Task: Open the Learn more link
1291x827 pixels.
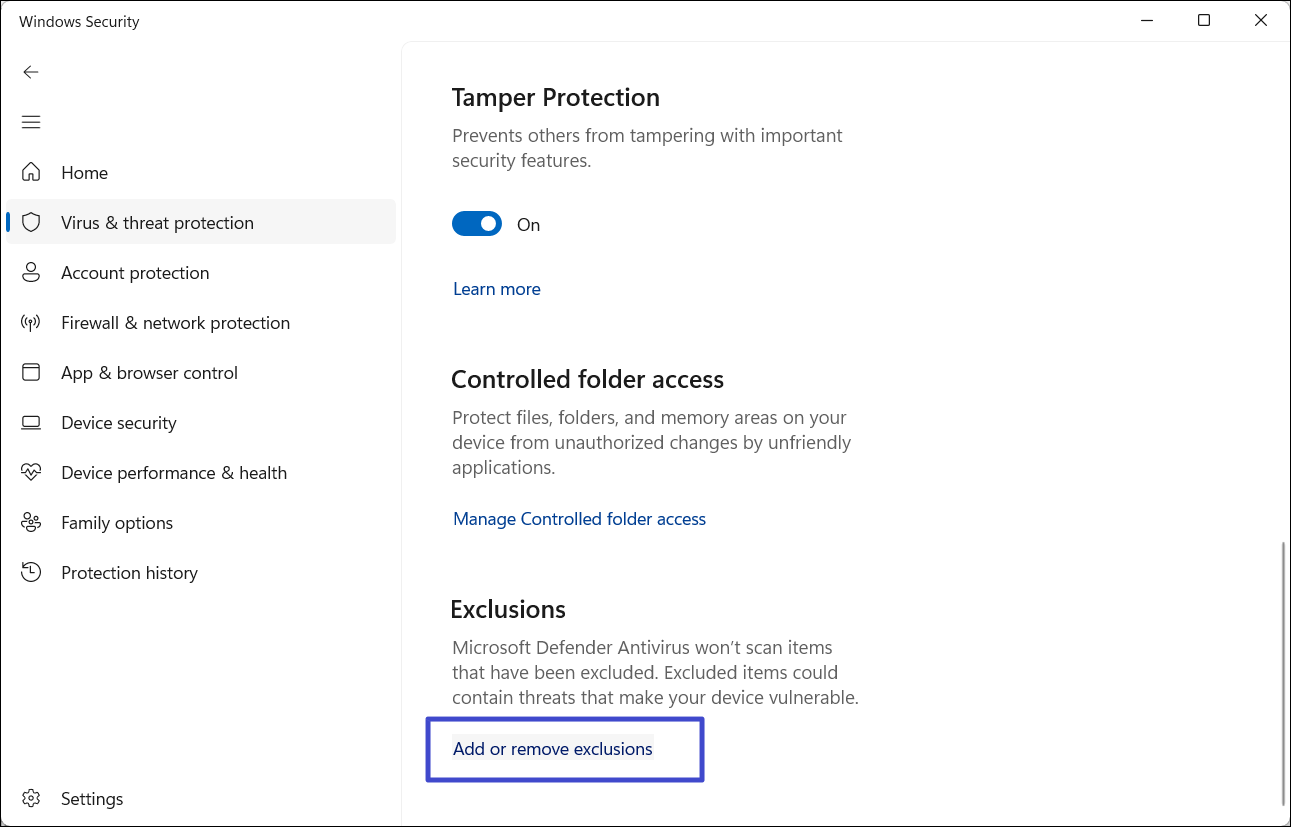Action: click(x=496, y=289)
